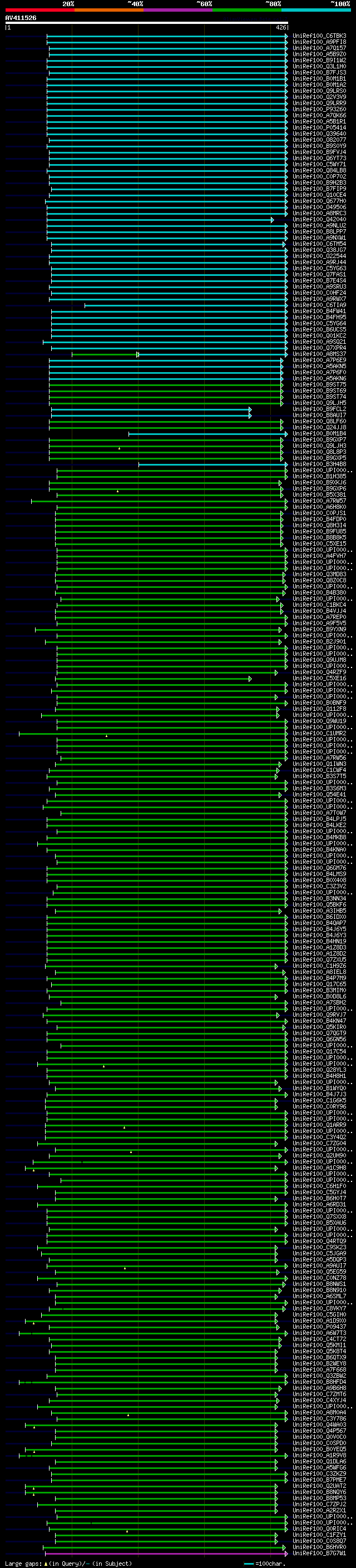Open hit UniRef100_B3NN34
356x1568 pixels.
pos(319,899)
